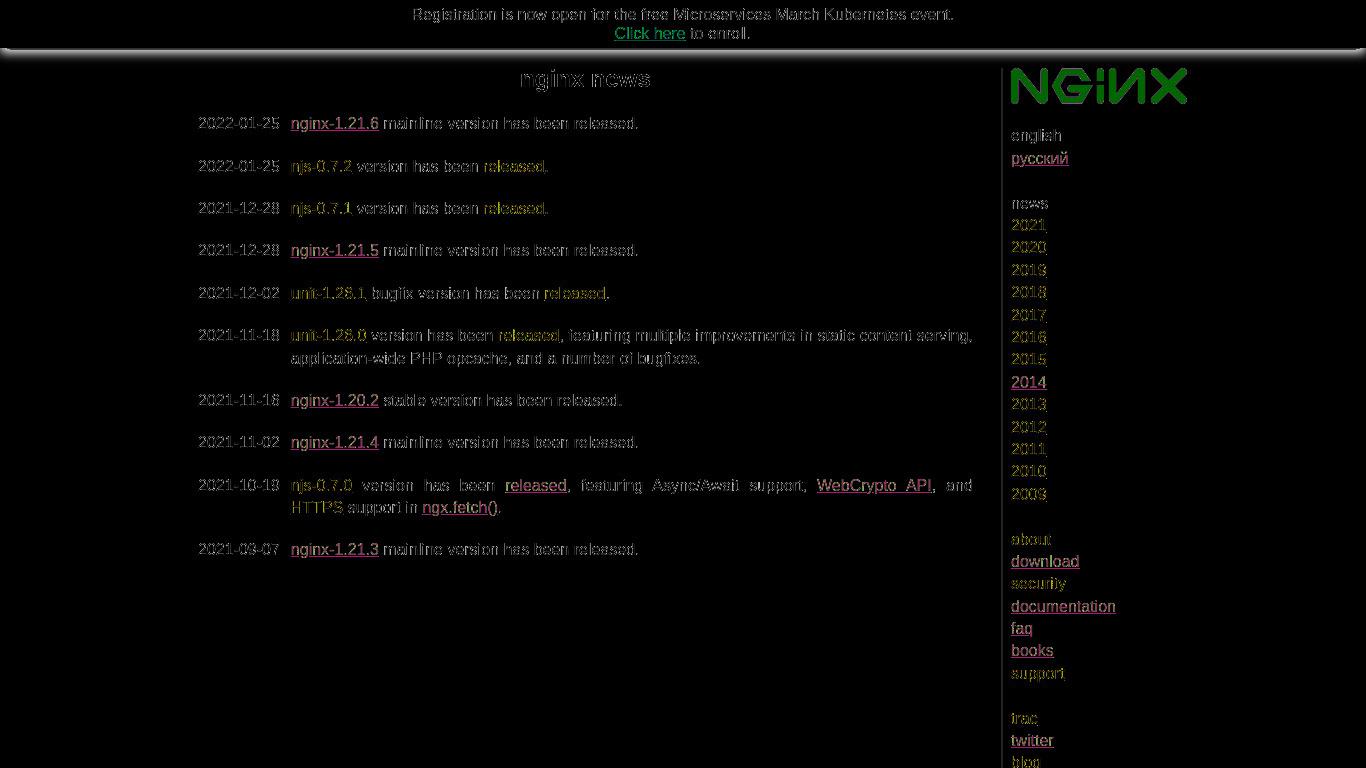Screen dimensions: 1366x768
Task: Go to 2015 news archive
Action: 1028,360
